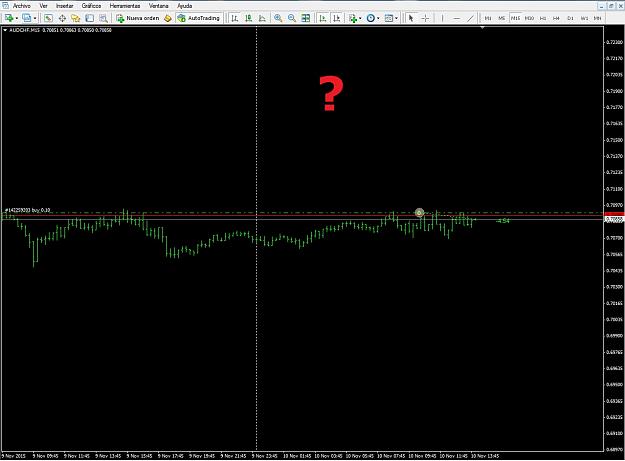The height and width of the screenshot is (461, 625).
Task: Click the zoom out magnifier
Action: [292, 18]
